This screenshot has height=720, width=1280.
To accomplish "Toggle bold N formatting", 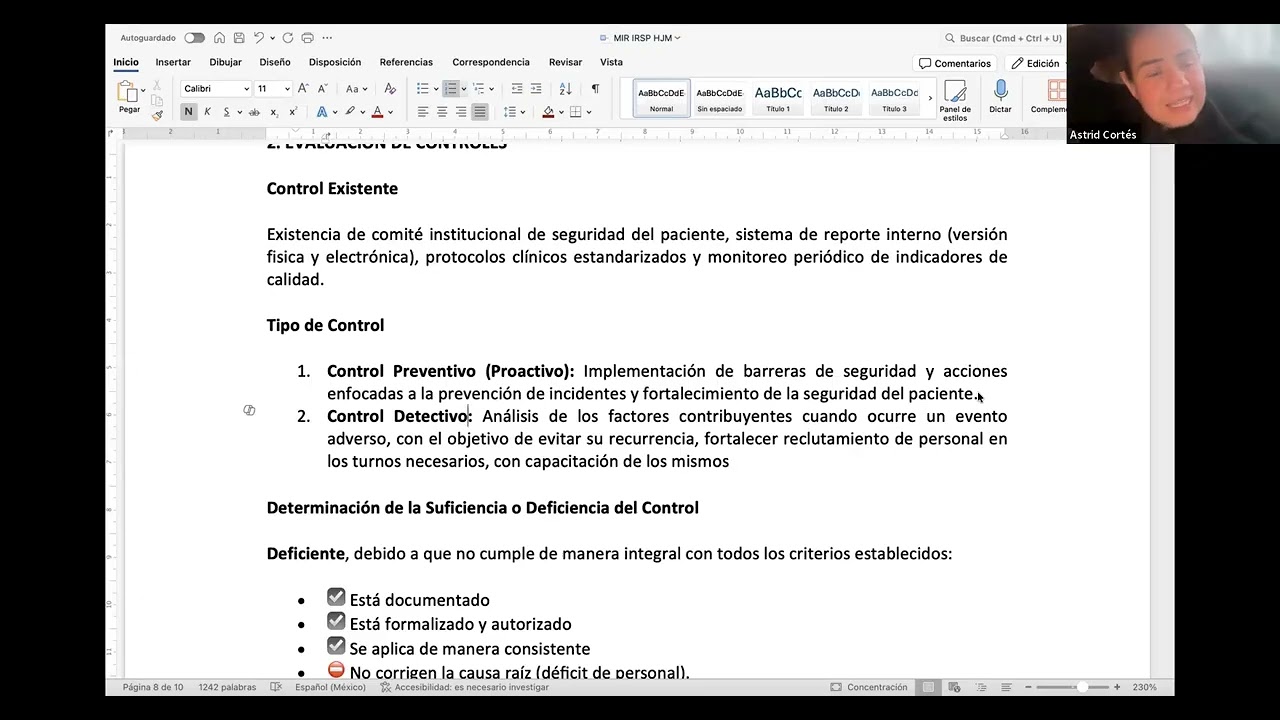I will tap(188, 112).
